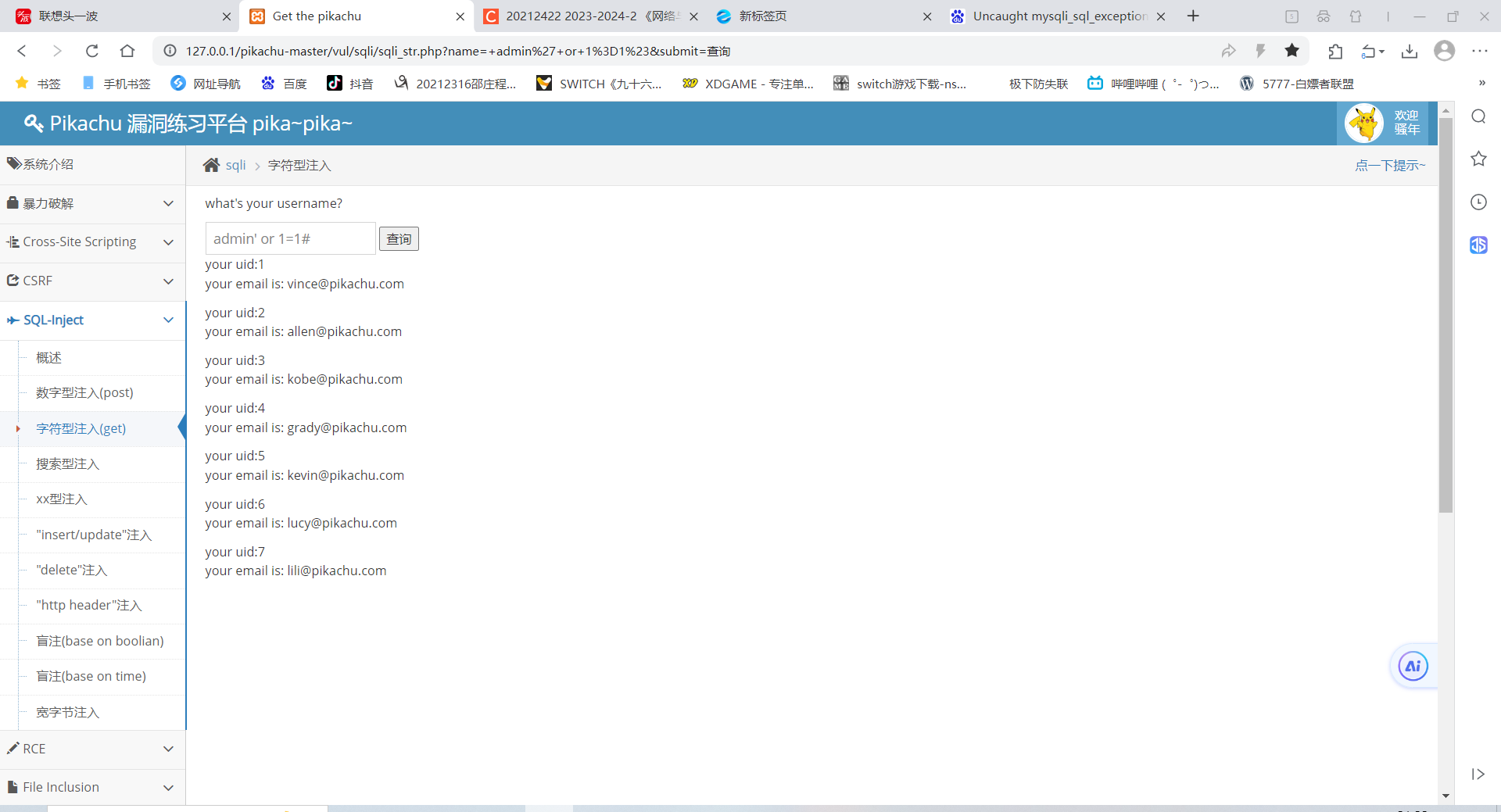This screenshot has width=1501, height=812.
Task: Show more bookmarks overflow chevron
Action: [x=1481, y=83]
